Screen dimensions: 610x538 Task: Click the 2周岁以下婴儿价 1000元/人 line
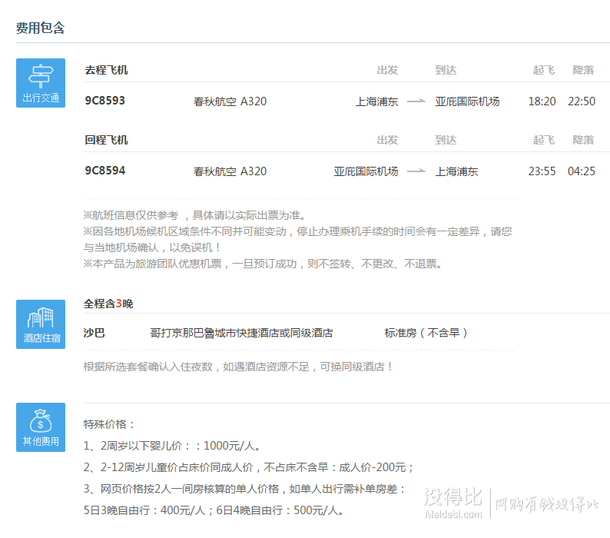172,446
